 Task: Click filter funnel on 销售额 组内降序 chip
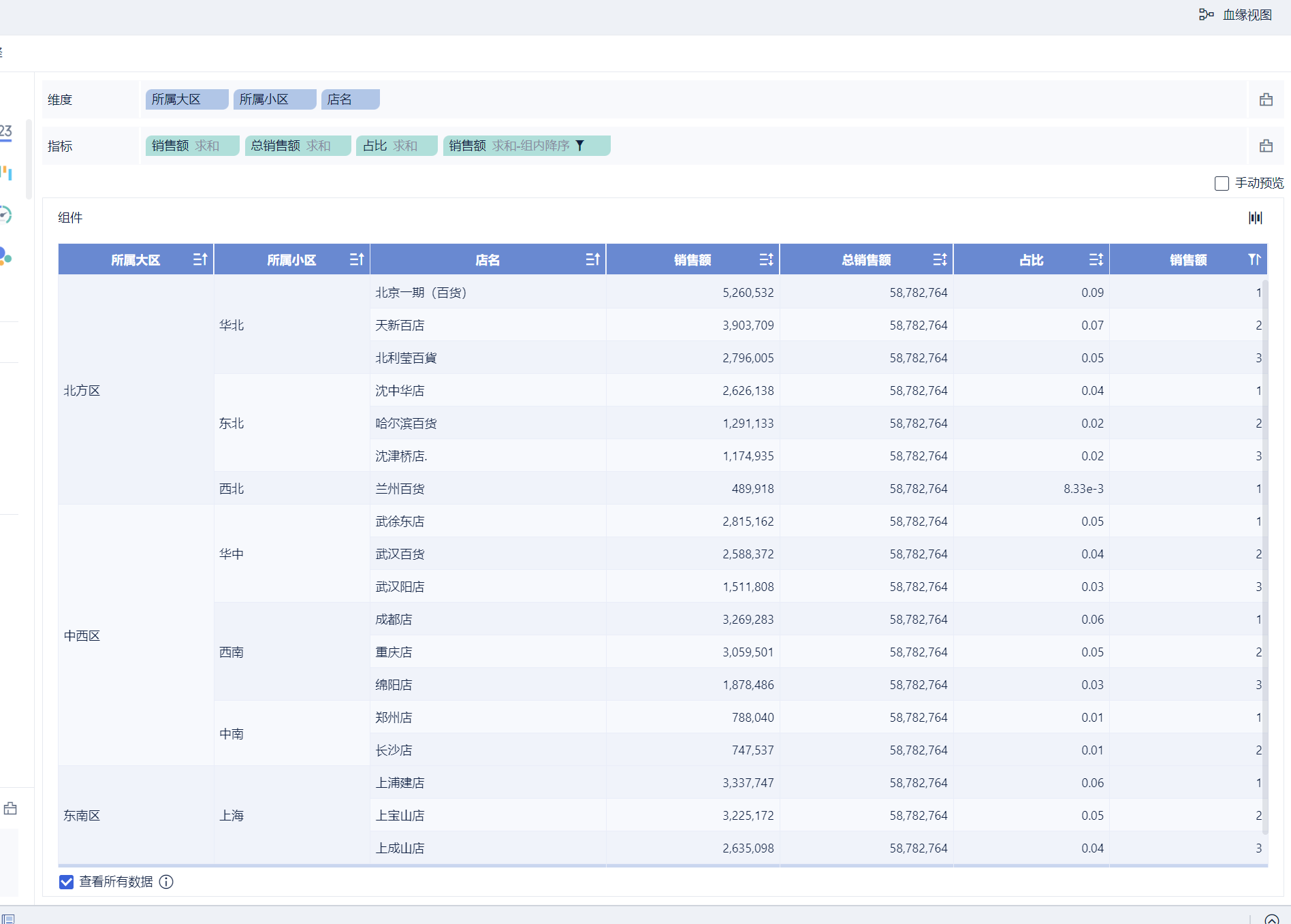579,146
